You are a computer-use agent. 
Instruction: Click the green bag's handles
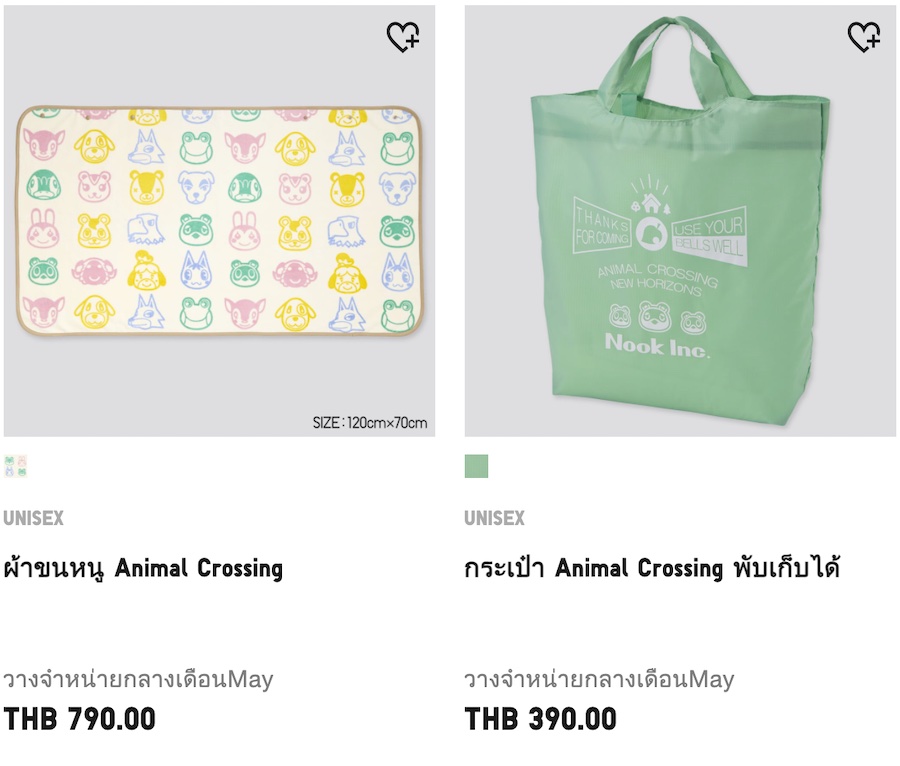674,57
